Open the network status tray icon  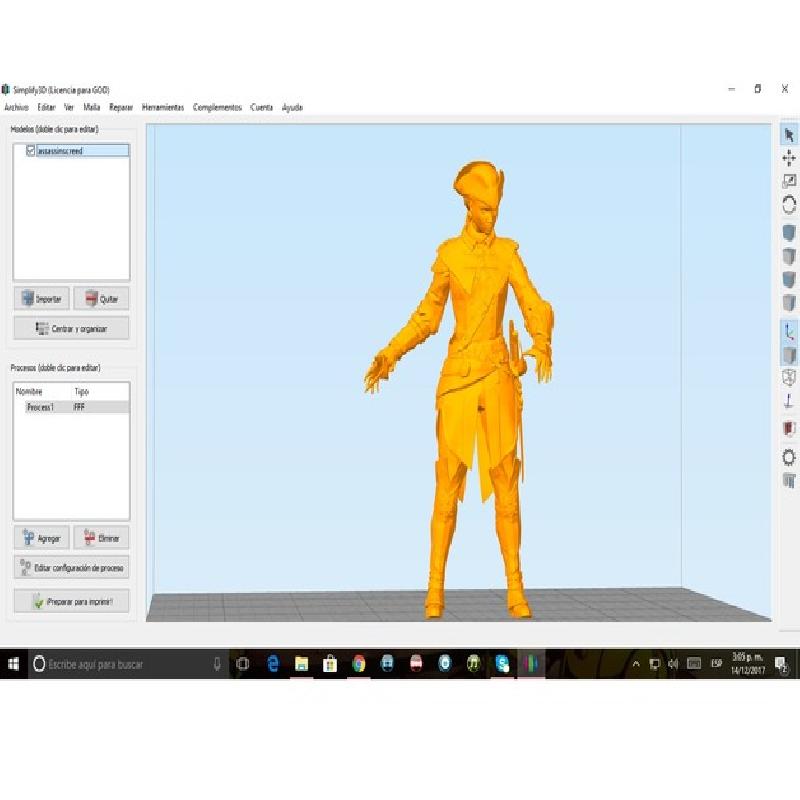(x=654, y=664)
